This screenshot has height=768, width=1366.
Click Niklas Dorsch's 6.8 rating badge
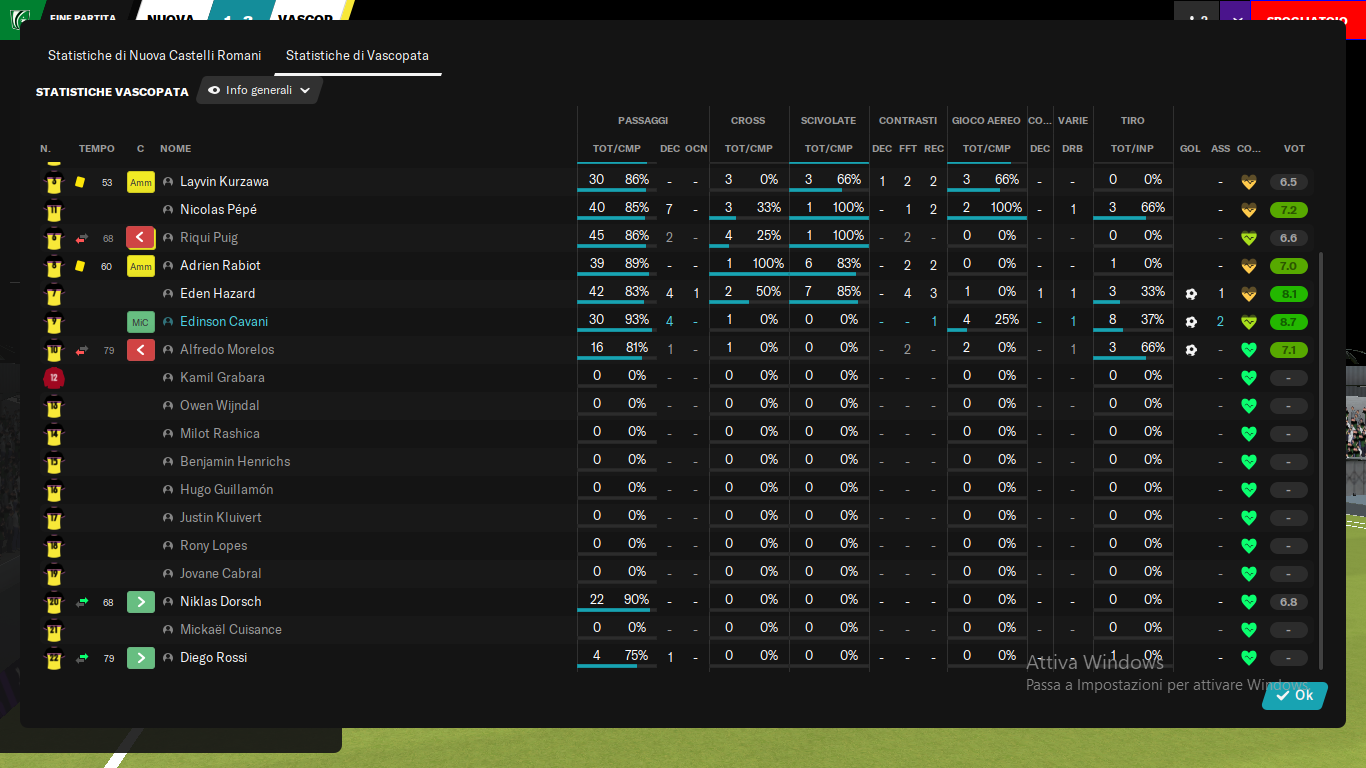click(1288, 602)
